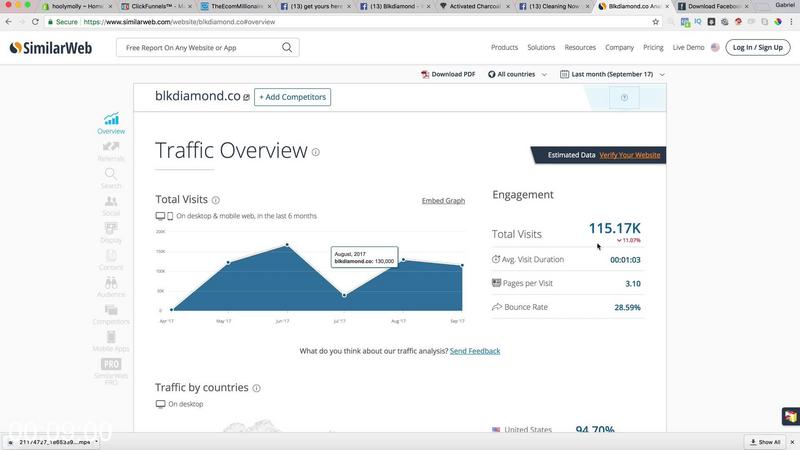
Task: Click the 28.59% bounce rate value
Action: pos(627,307)
